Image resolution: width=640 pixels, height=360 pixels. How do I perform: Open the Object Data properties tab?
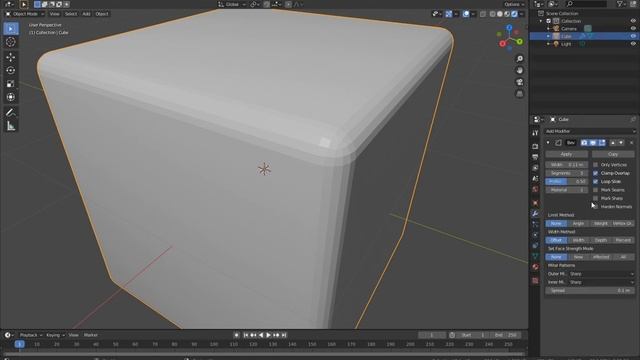(x=535, y=256)
